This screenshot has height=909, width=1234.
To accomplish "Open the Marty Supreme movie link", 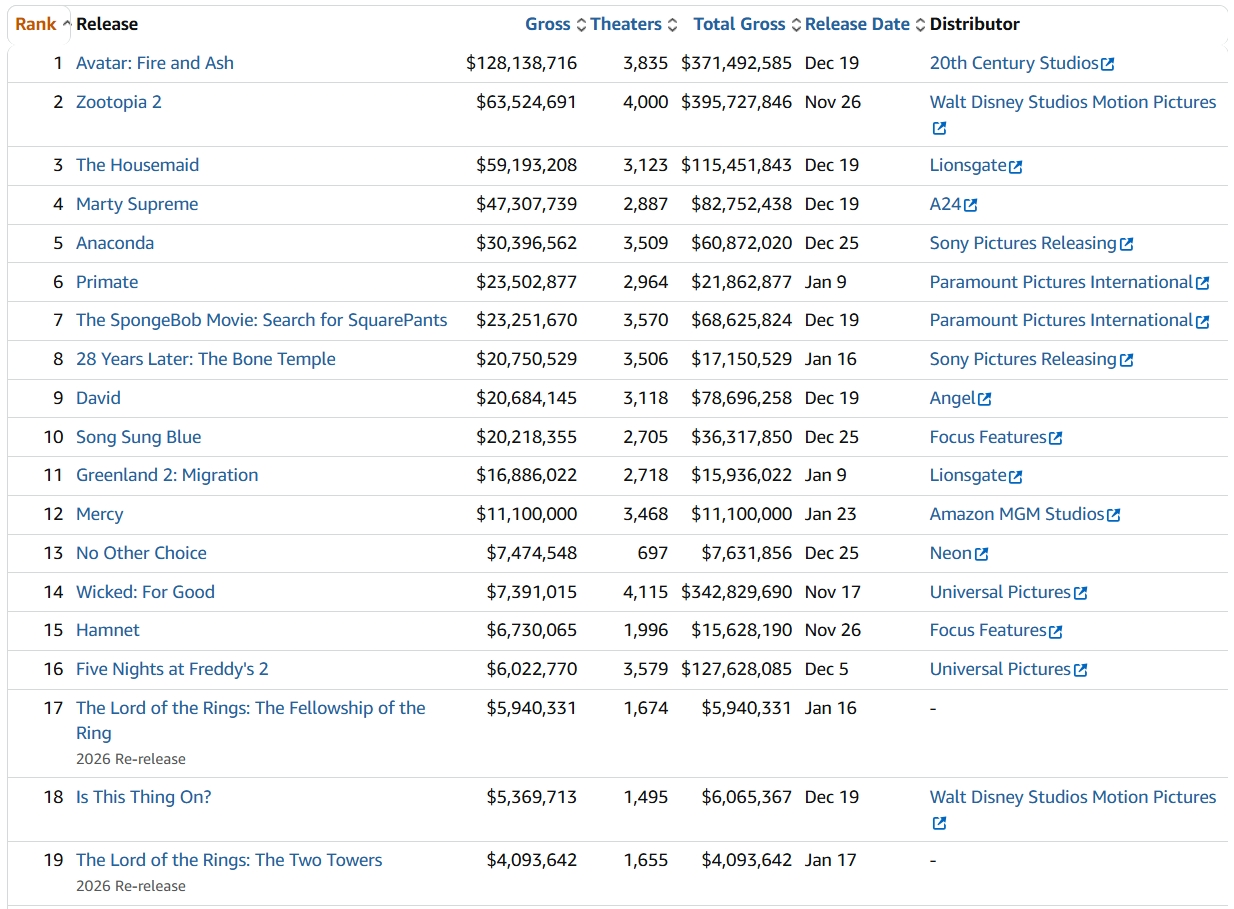I will (x=137, y=204).
